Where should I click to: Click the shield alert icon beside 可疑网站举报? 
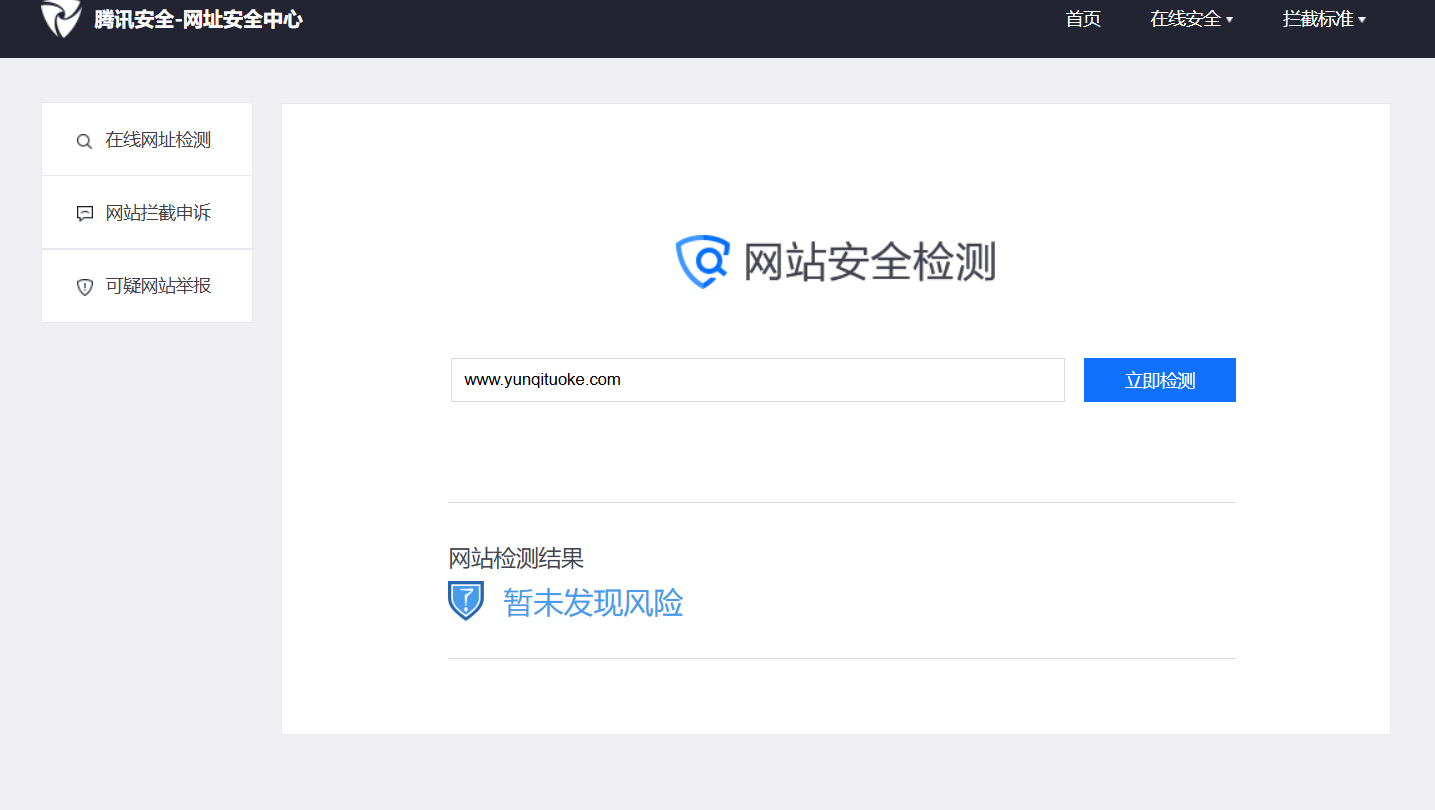point(85,287)
